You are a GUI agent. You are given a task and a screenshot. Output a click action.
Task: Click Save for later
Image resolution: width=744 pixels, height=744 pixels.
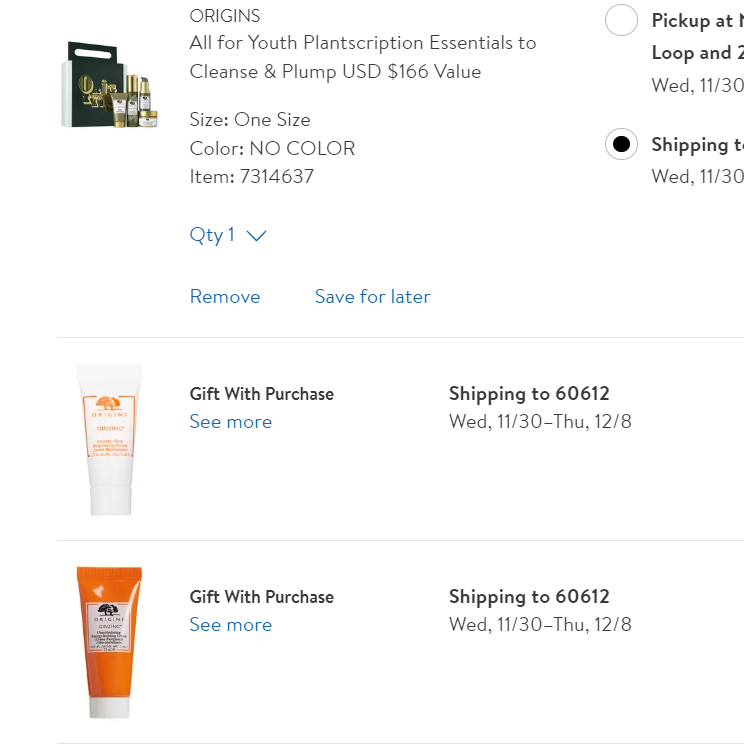click(372, 297)
